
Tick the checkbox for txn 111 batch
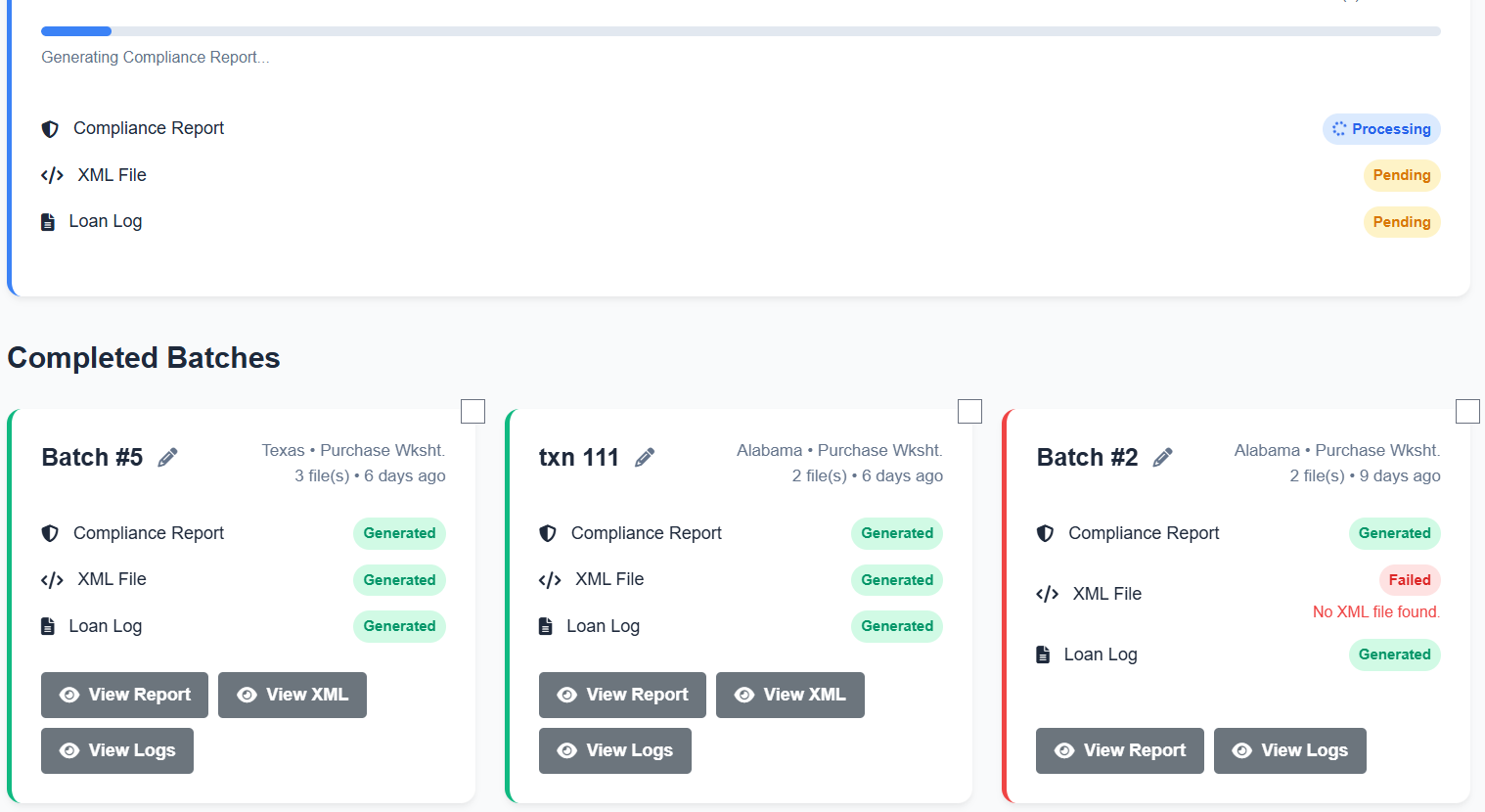tap(969, 412)
